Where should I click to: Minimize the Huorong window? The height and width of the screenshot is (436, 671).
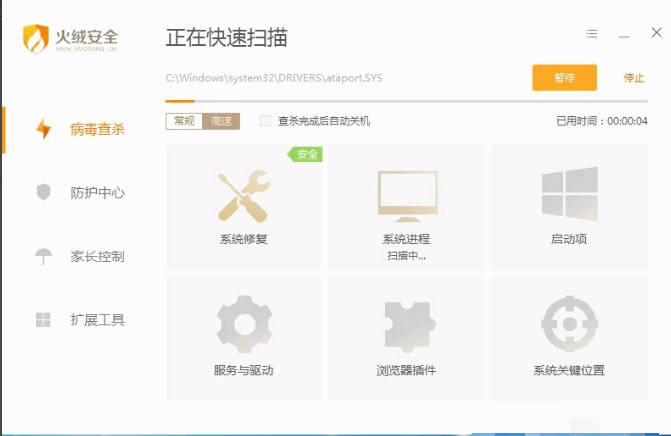[x=624, y=36]
